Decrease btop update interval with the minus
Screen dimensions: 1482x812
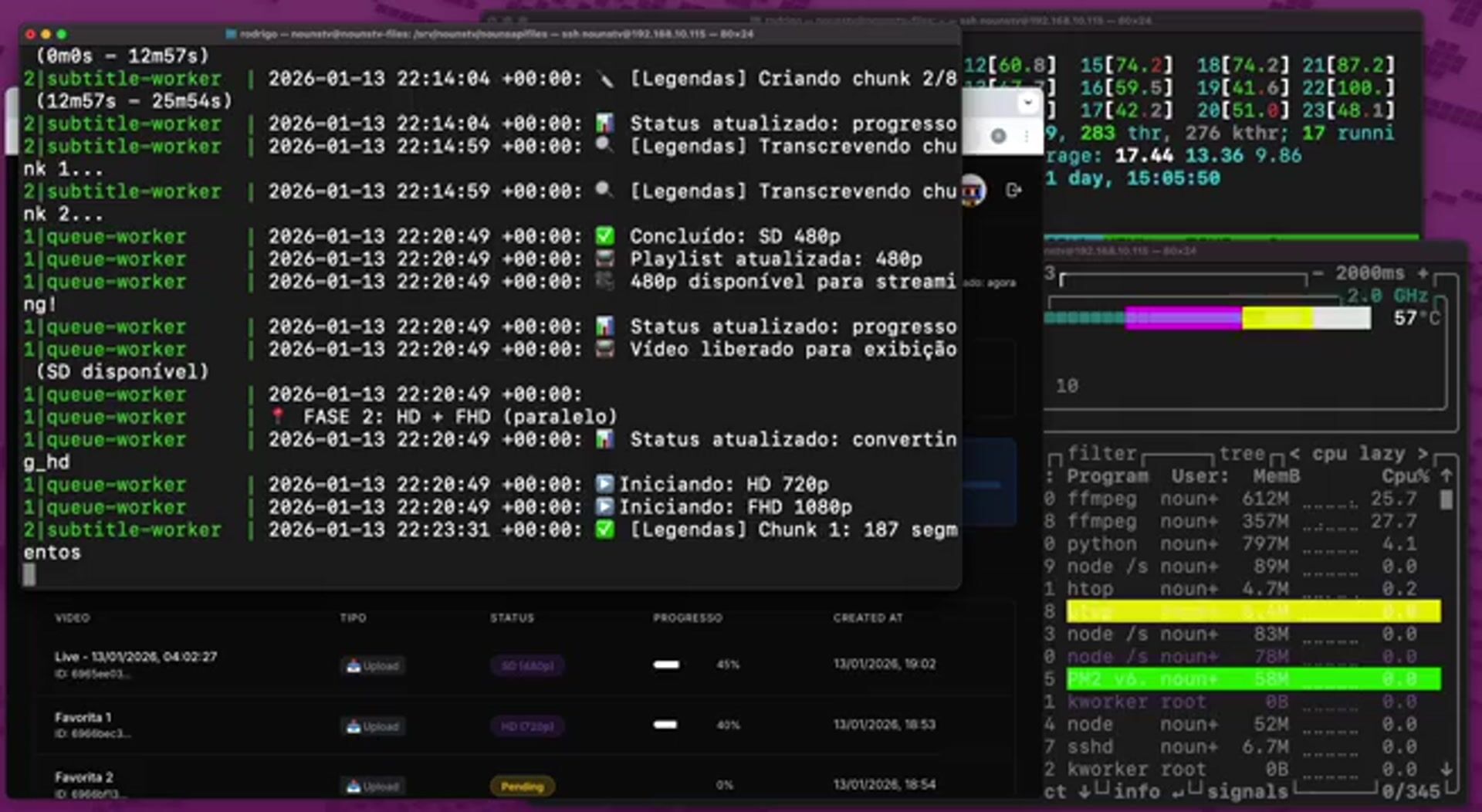[x=1318, y=273]
